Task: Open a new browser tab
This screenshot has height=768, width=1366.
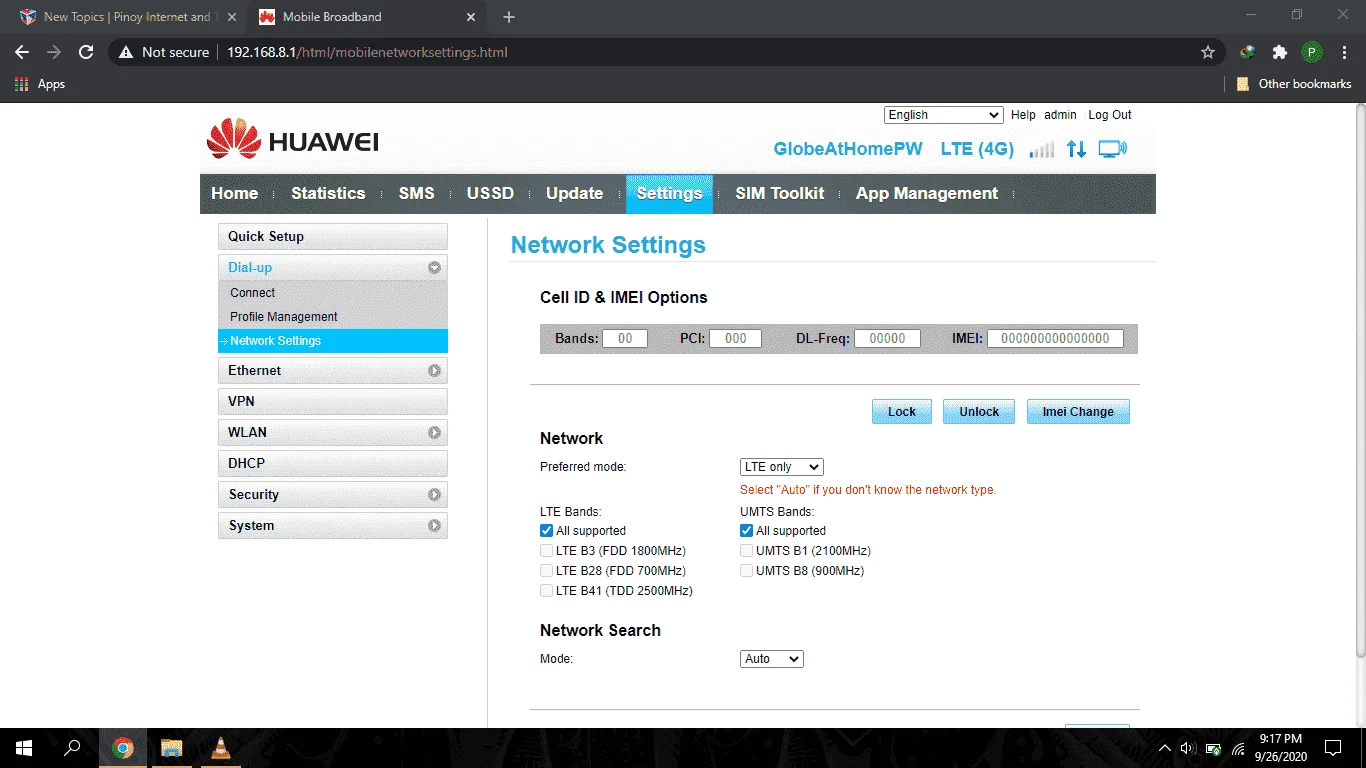Action: (x=509, y=17)
